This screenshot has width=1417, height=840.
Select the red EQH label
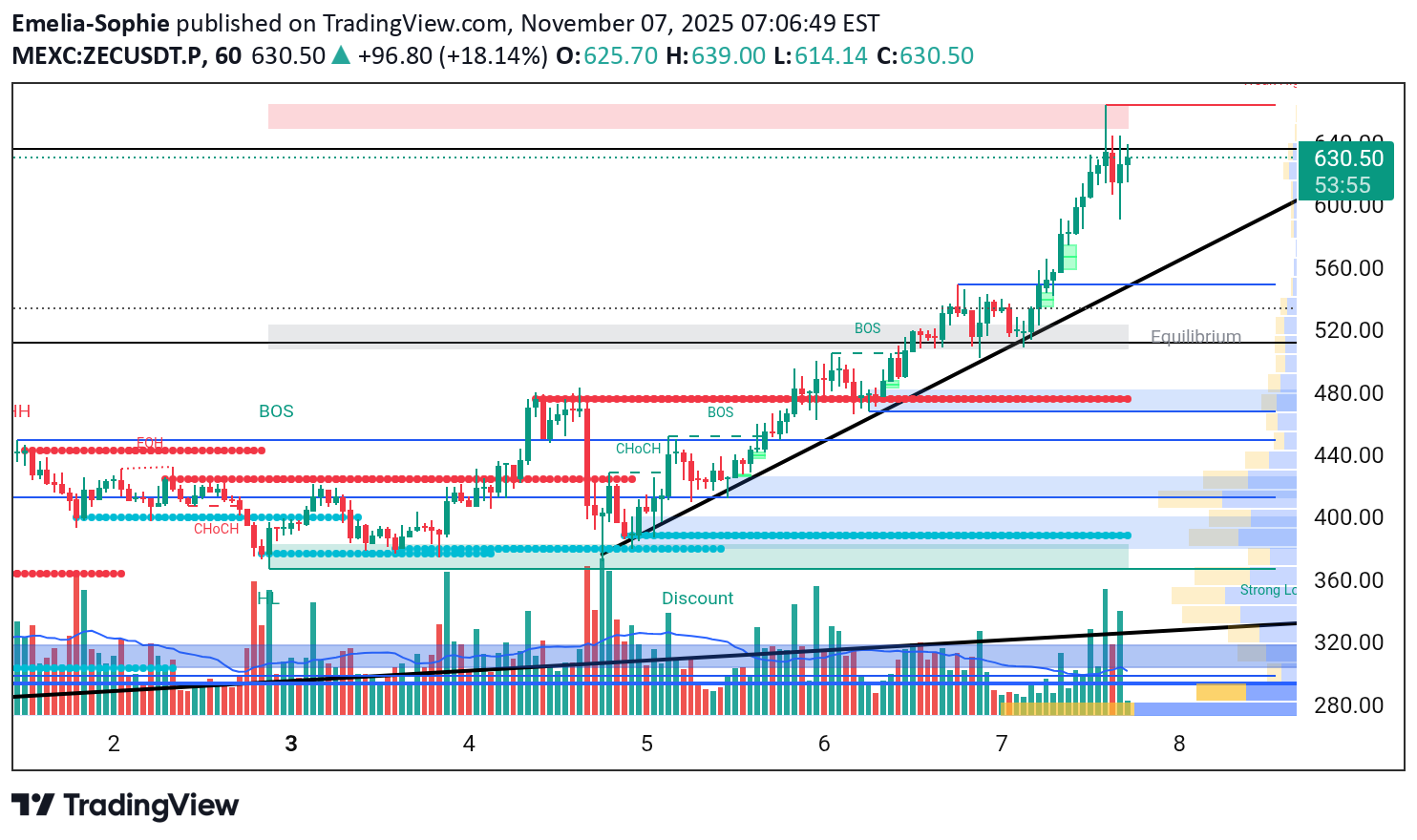click(x=150, y=443)
